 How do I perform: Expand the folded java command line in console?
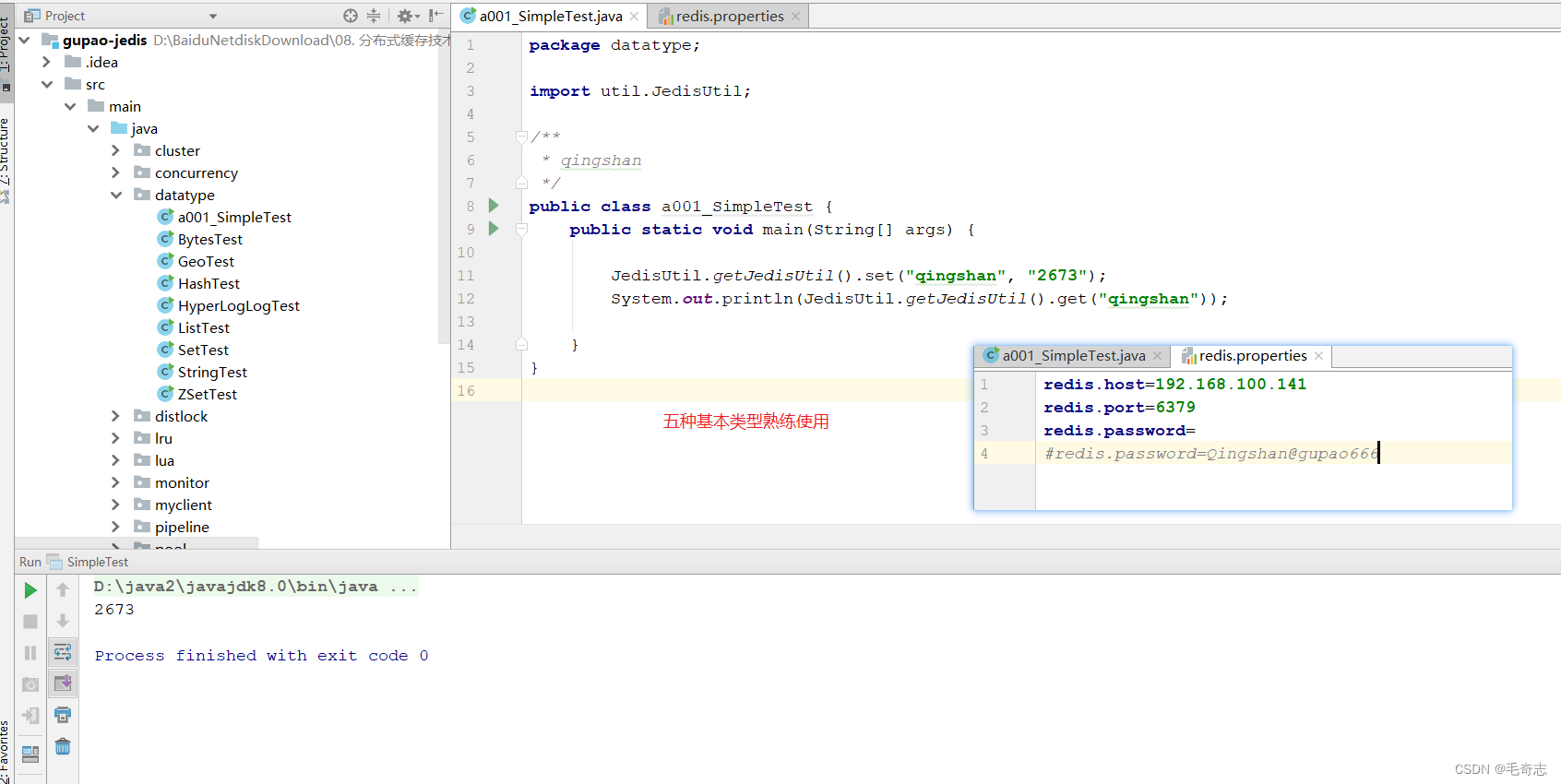[x=403, y=587]
